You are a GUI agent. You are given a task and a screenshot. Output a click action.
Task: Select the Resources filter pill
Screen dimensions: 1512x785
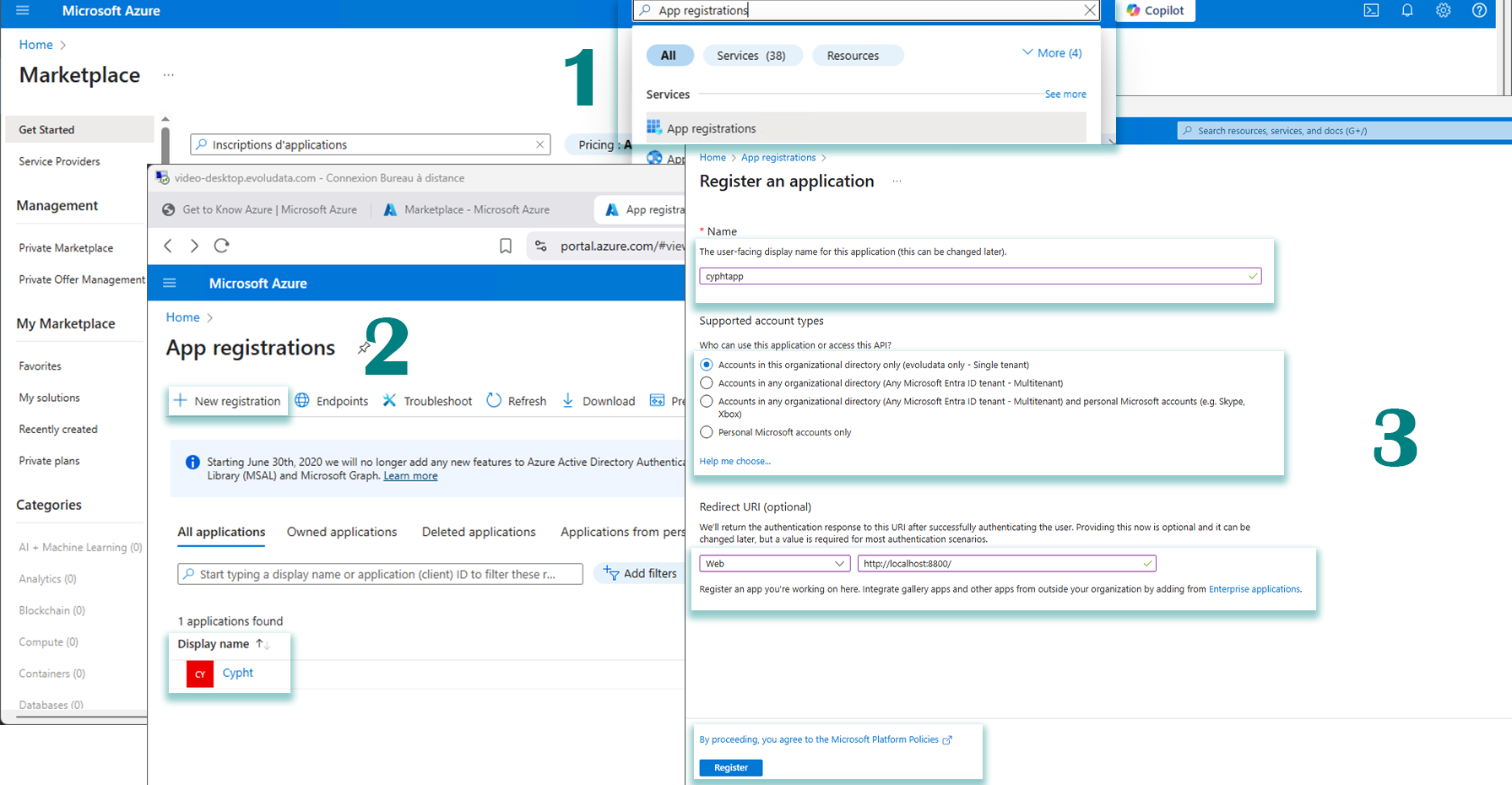[x=856, y=55]
